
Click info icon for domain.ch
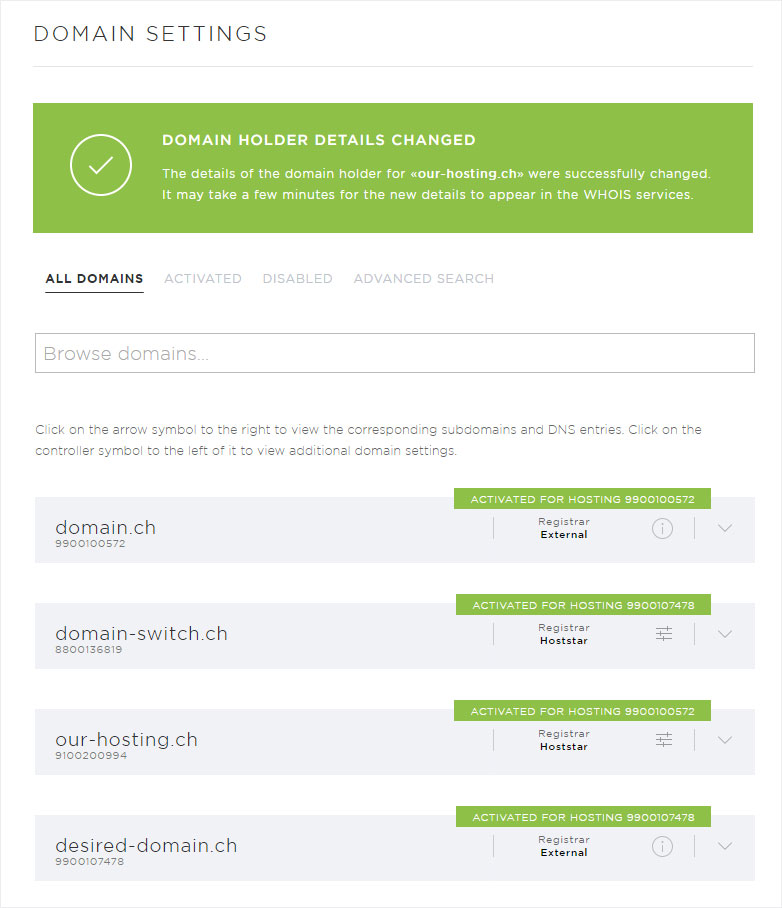tap(662, 528)
